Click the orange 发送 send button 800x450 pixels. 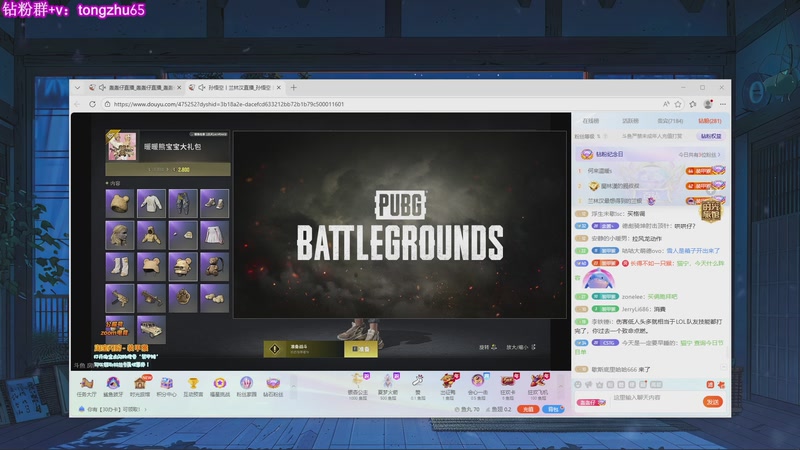tap(712, 402)
